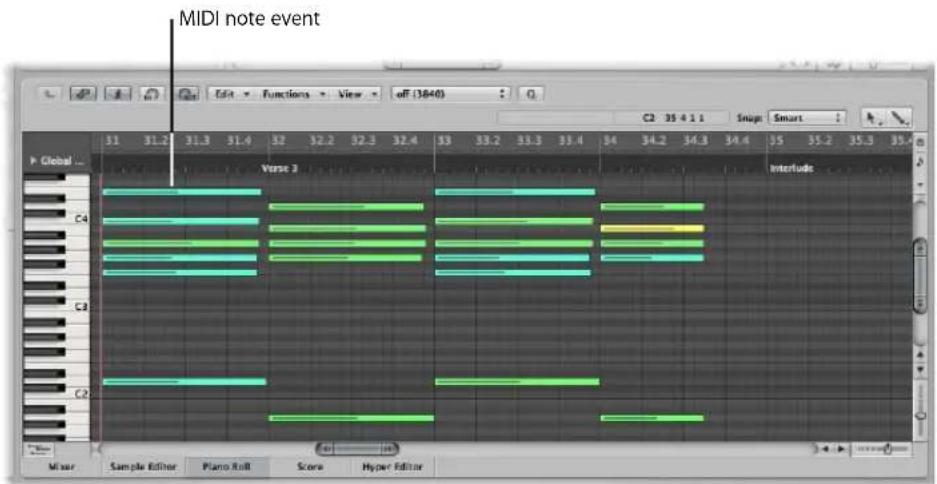Toggle the MIDI In button
The height and width of the screenshot is (484, 937).
tap(152, 94)
